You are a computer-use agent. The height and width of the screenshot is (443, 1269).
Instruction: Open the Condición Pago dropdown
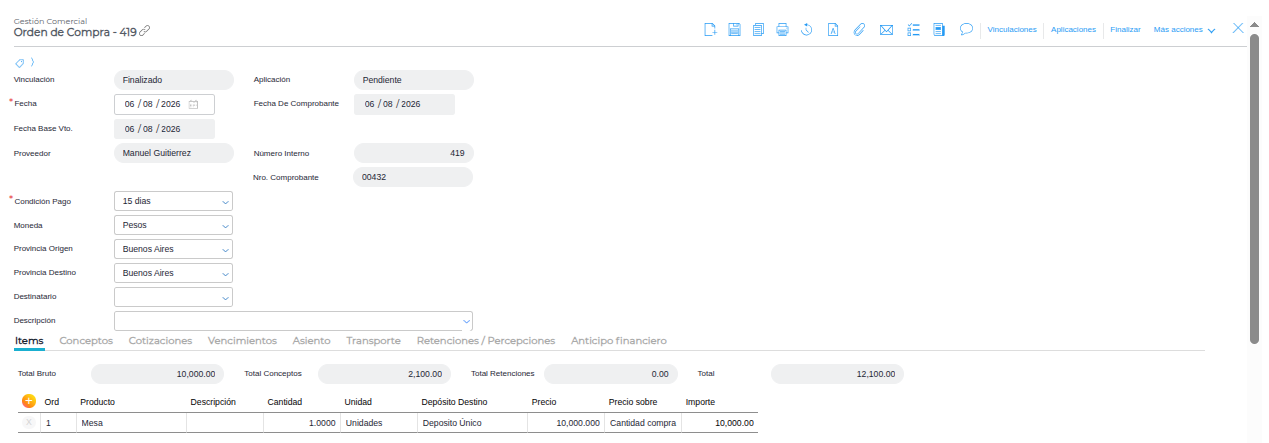click(x=173, y=201)
